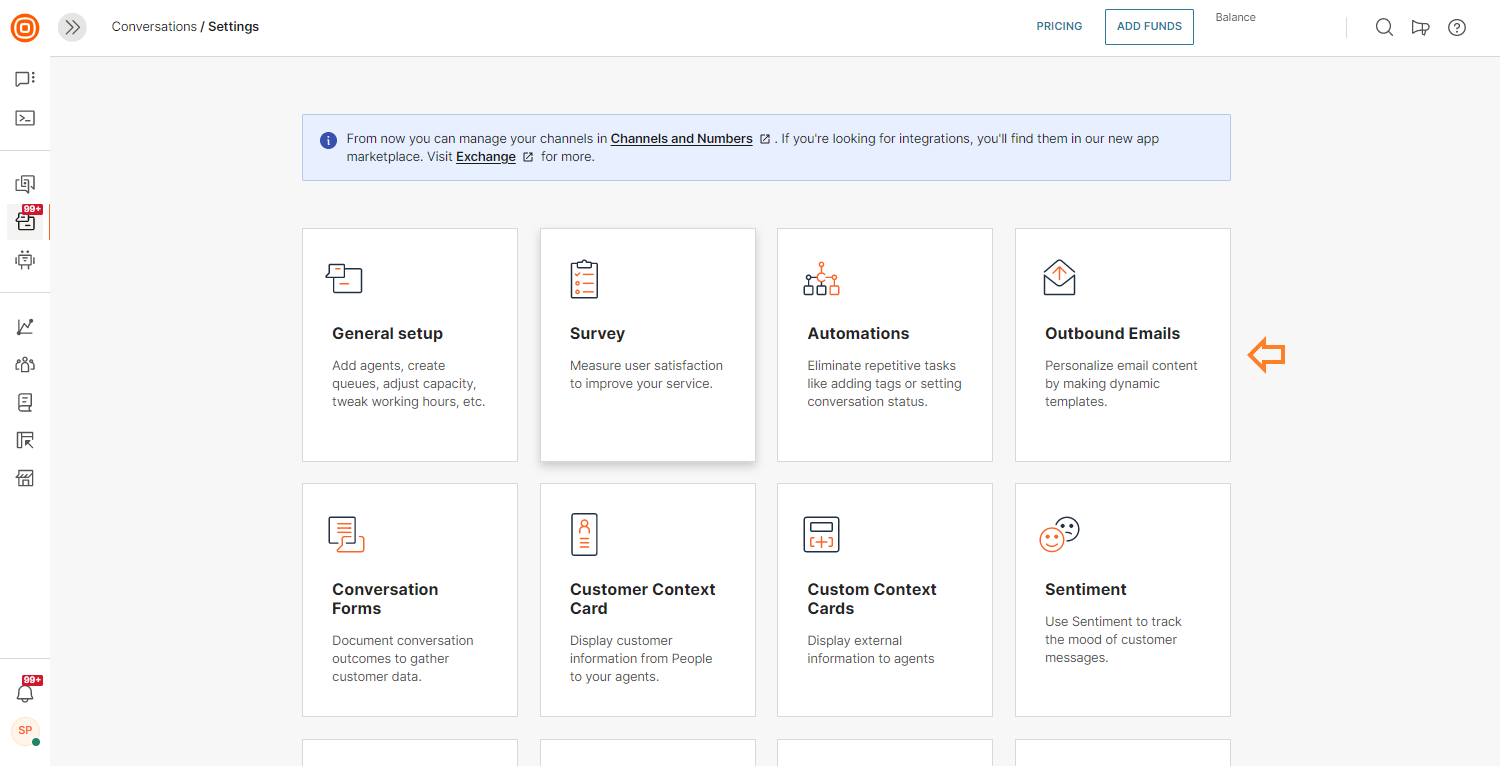Open notifications bell in sidebar
1500x766 pixels.
pyautogui.click(x=25, y=693)
